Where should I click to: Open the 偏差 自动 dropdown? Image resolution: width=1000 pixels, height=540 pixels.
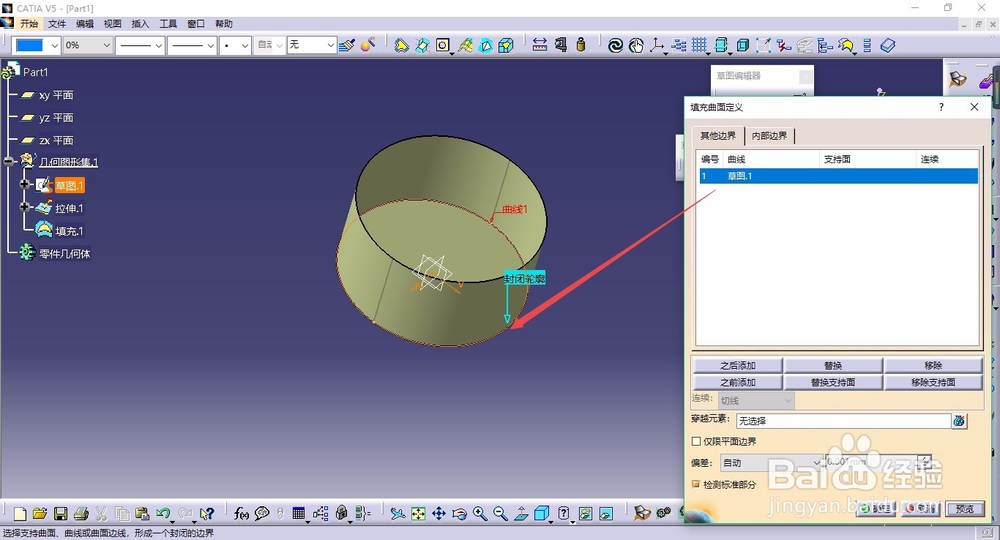816,463
